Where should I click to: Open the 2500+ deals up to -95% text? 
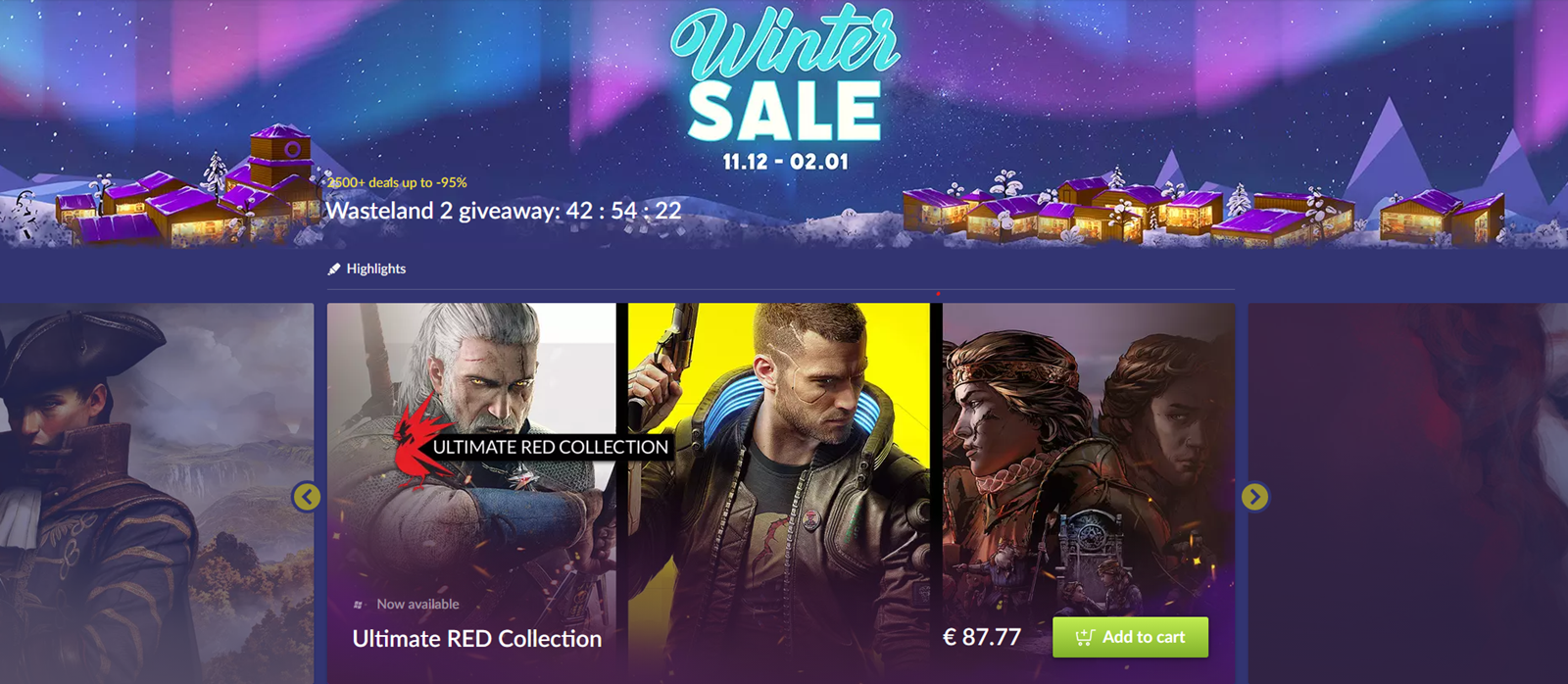coord(397,182)
